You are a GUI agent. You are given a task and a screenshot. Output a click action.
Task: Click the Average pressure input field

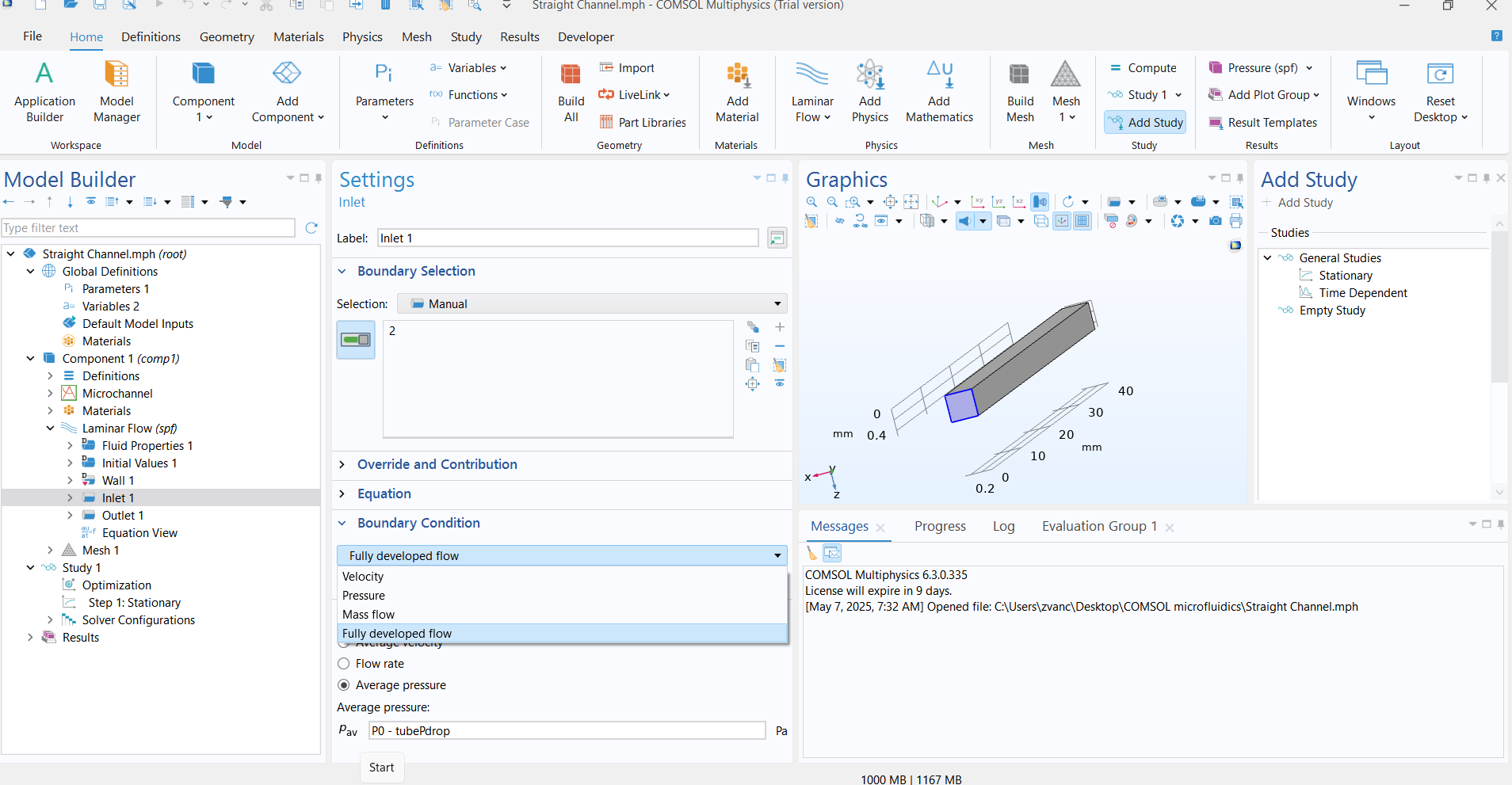(x=567, y=731)
